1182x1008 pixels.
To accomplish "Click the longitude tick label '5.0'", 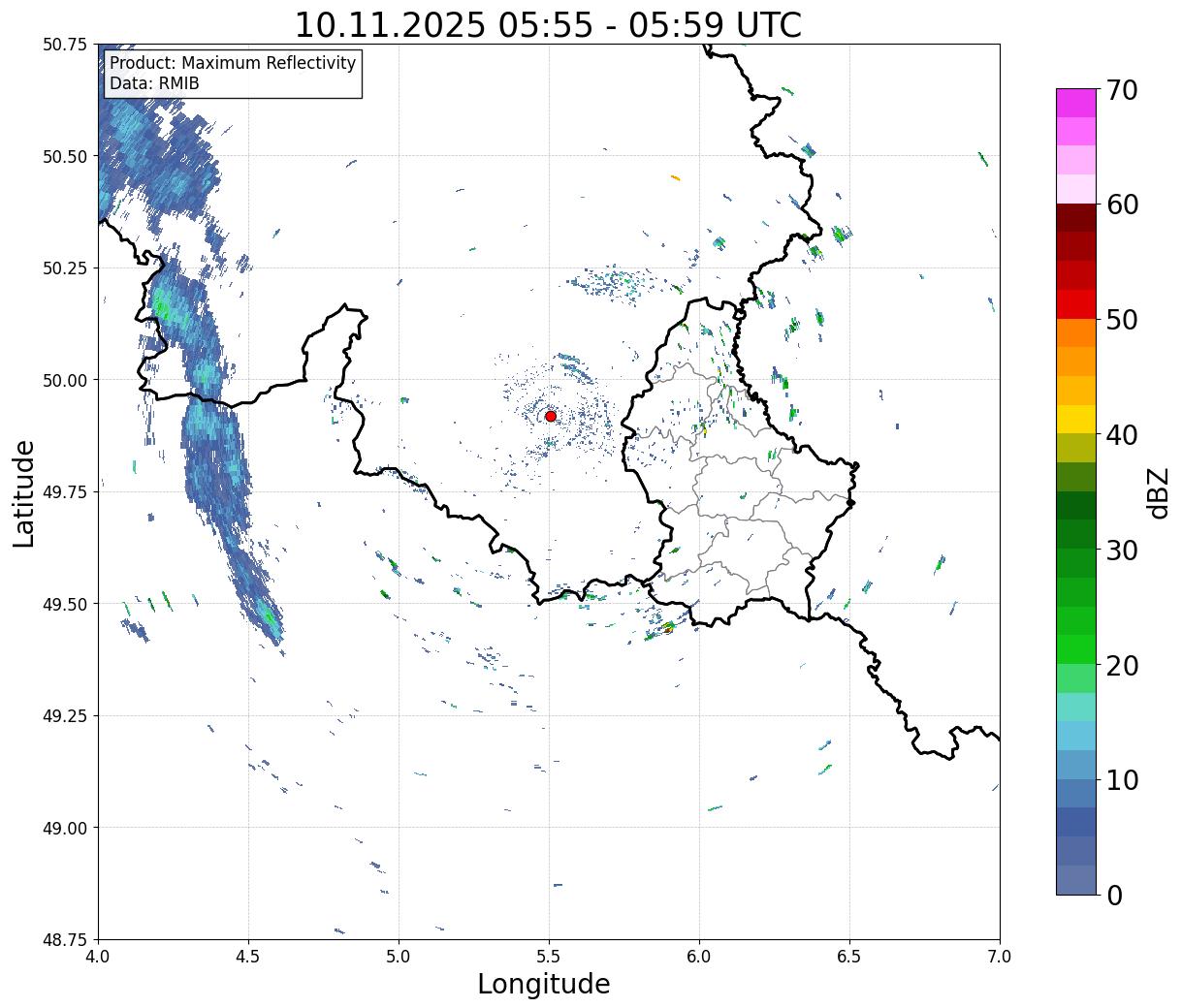I will coord(399,957).
